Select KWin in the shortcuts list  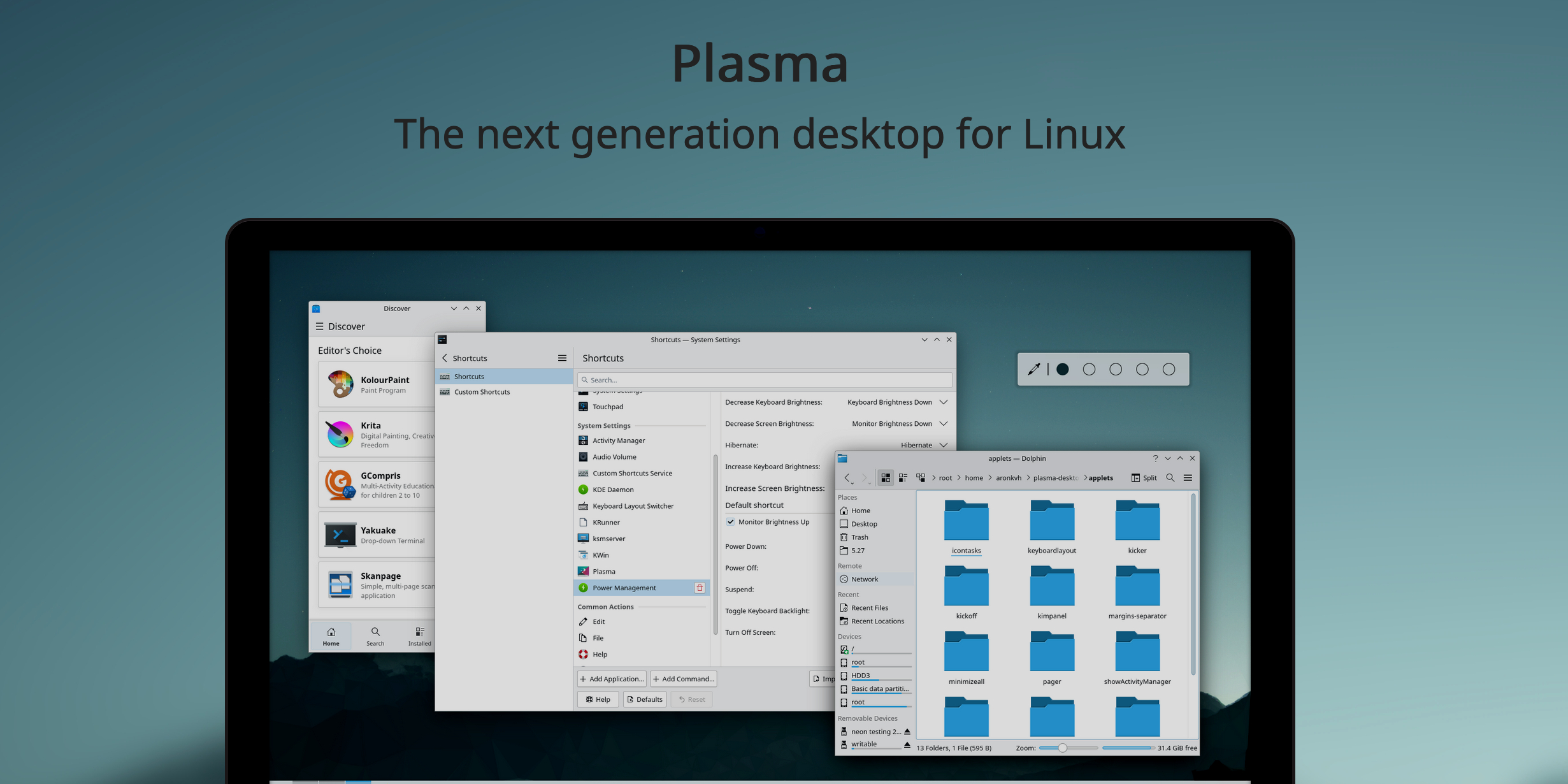[642, 555]
